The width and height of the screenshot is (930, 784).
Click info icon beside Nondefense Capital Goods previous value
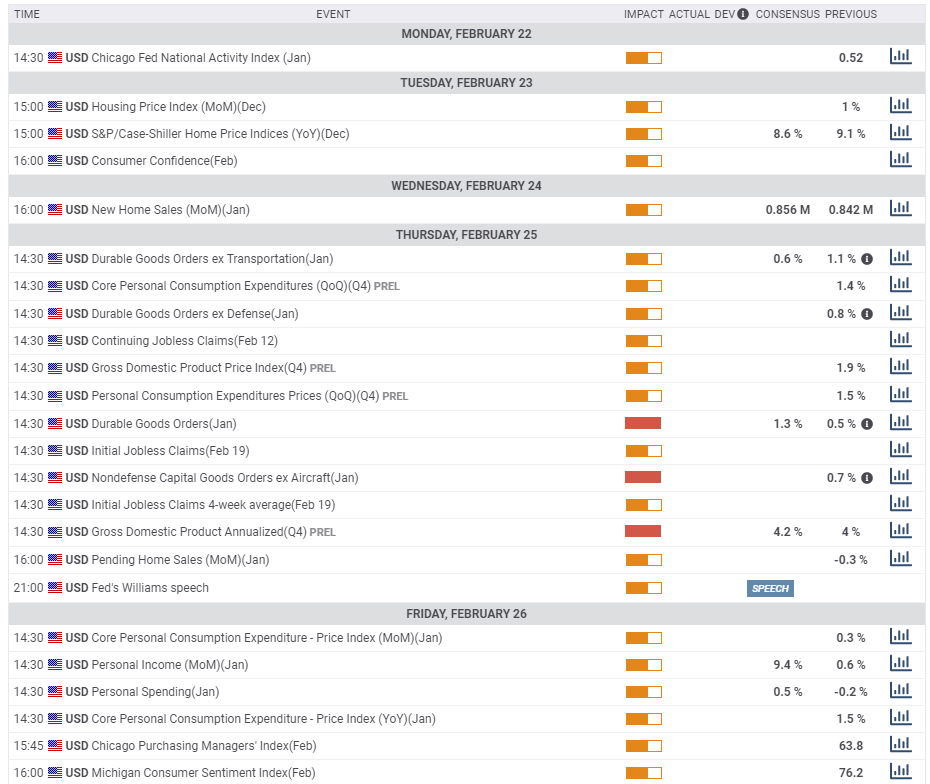867,478
